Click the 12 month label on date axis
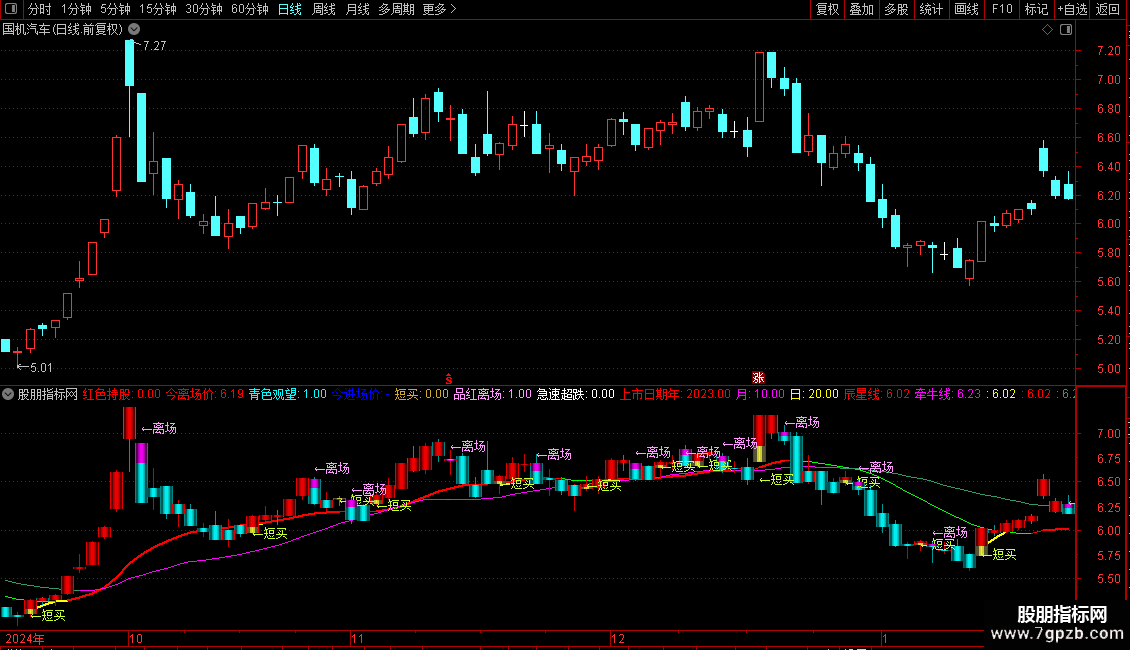This screenshot has width=1130, height=650. click(617, 638)
